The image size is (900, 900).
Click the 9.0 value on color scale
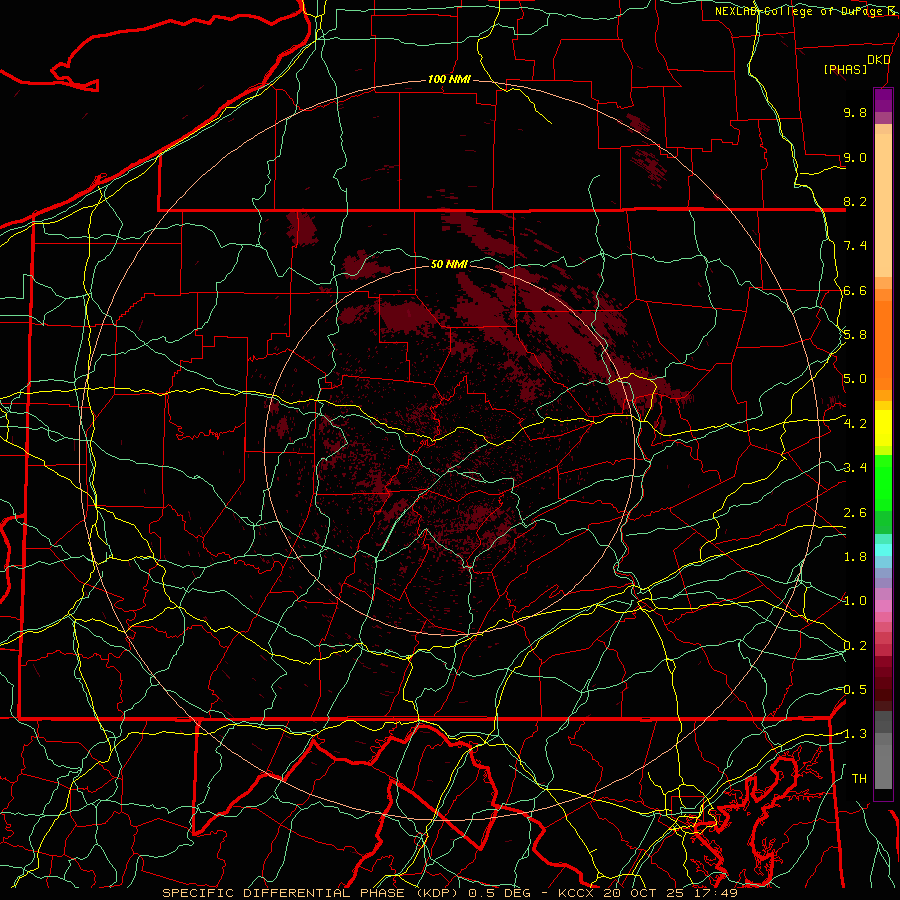point(855,157)
